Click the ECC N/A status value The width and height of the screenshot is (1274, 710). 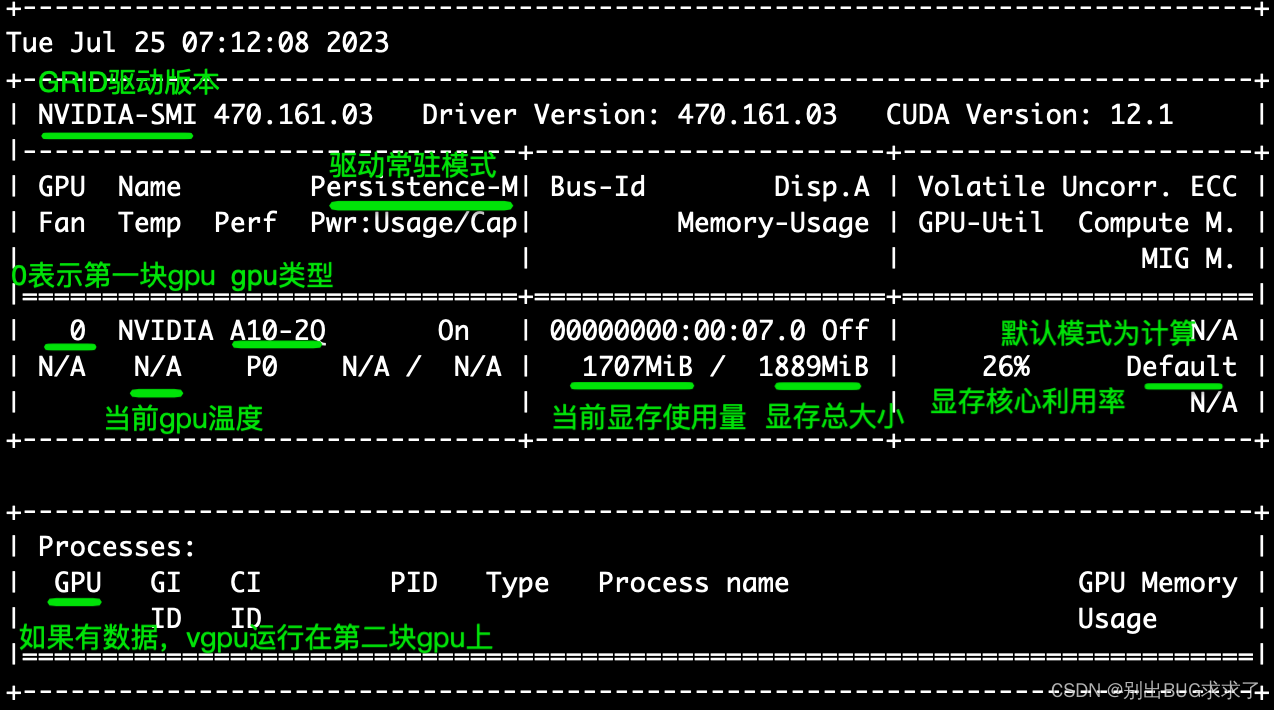1215,330
